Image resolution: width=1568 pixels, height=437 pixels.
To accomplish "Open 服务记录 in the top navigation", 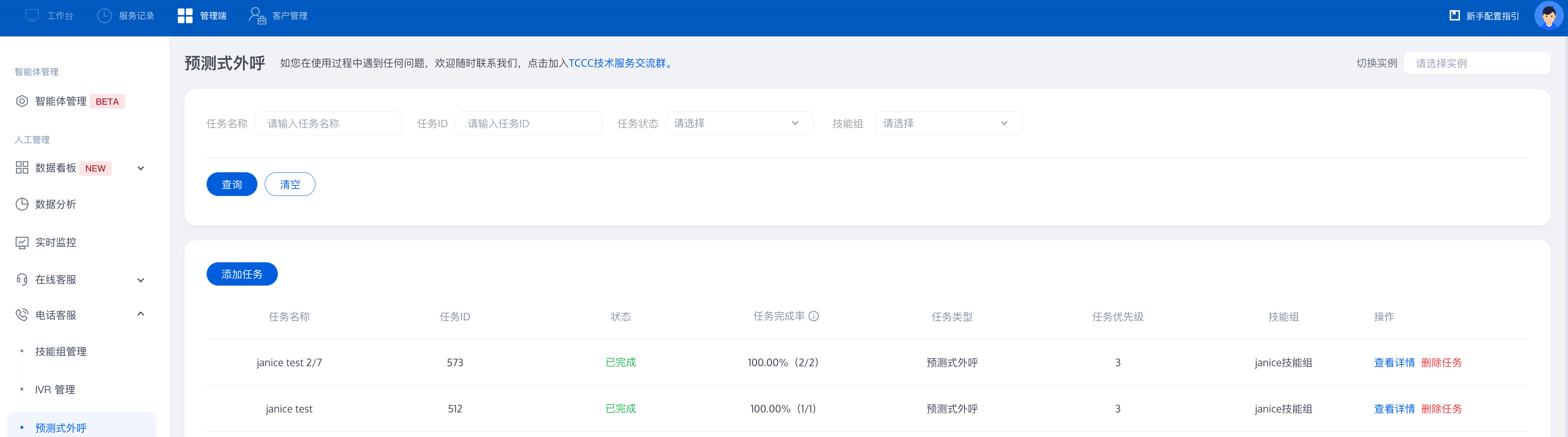I will tap(136, 16).
